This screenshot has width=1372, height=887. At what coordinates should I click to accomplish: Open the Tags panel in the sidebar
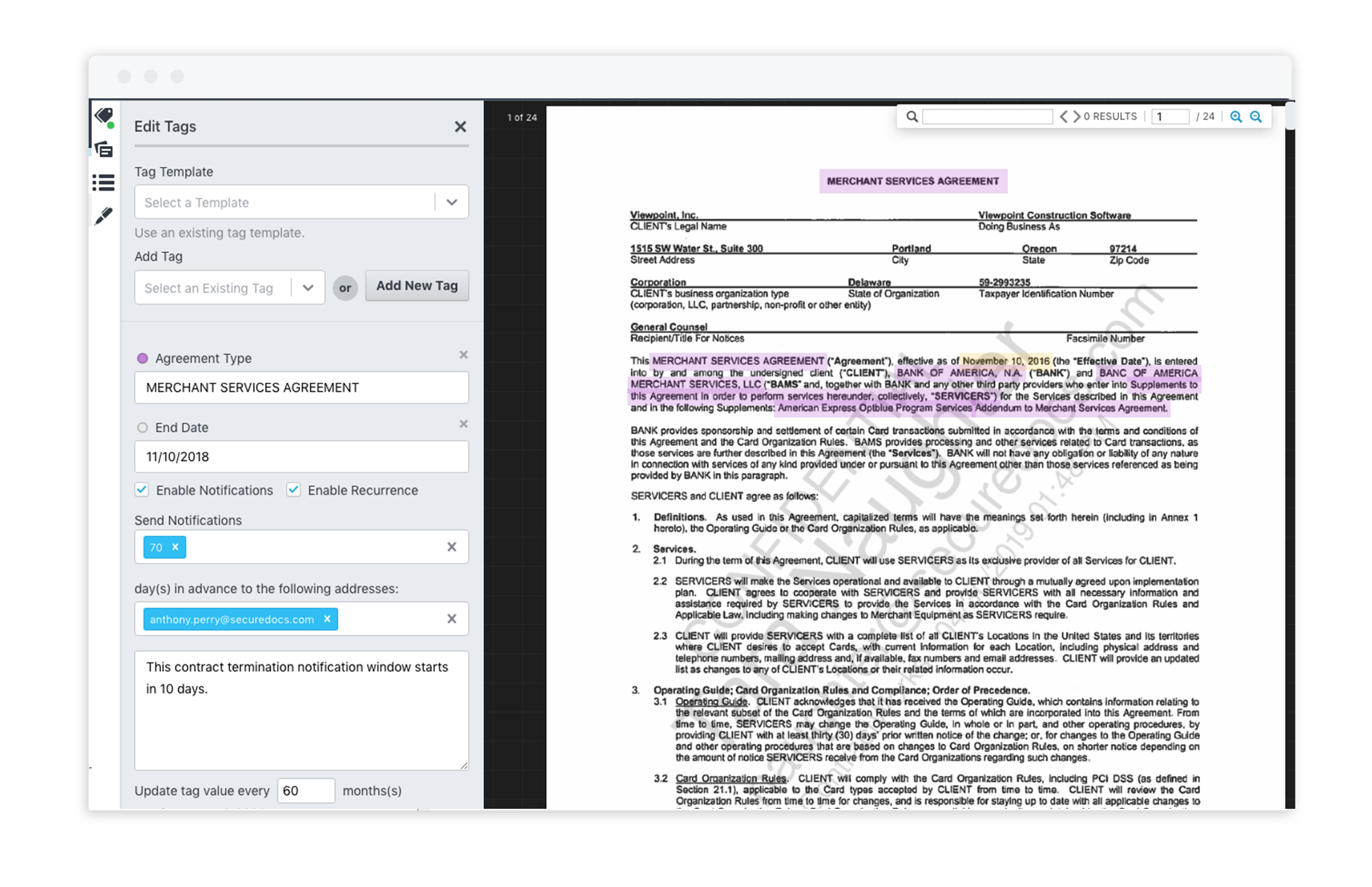[104, 116]
